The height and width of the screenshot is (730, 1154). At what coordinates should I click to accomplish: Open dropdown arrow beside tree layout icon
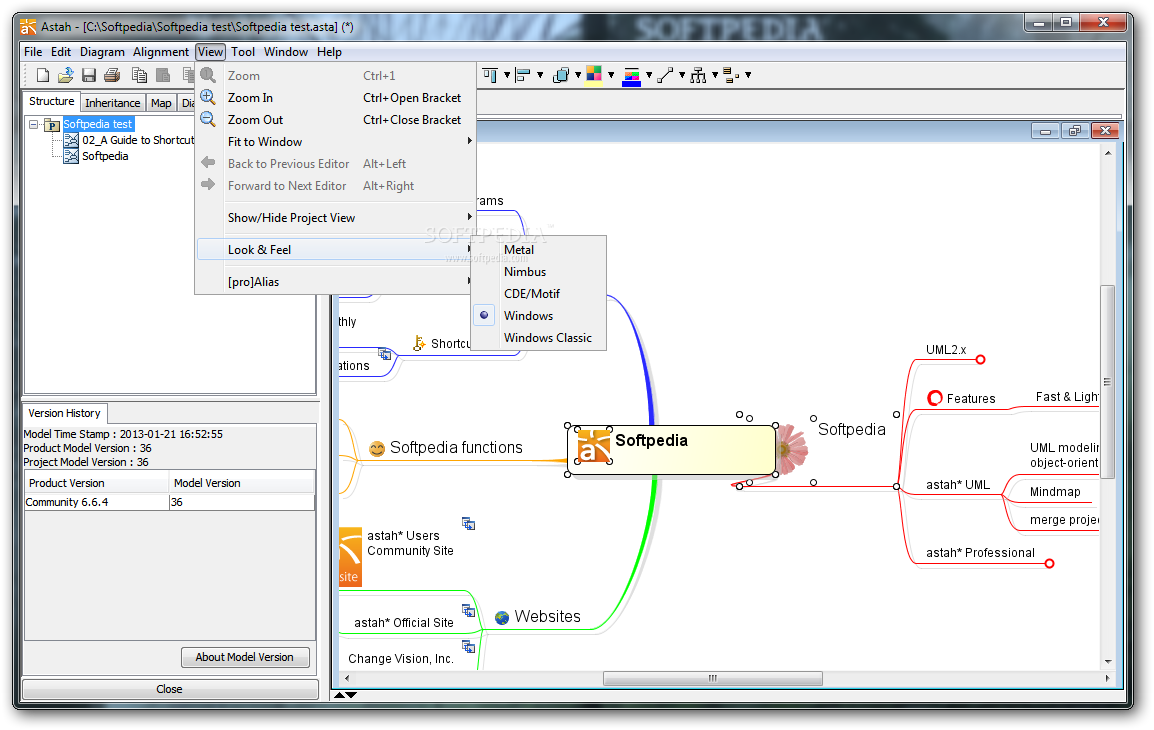(x=715, y=75)
